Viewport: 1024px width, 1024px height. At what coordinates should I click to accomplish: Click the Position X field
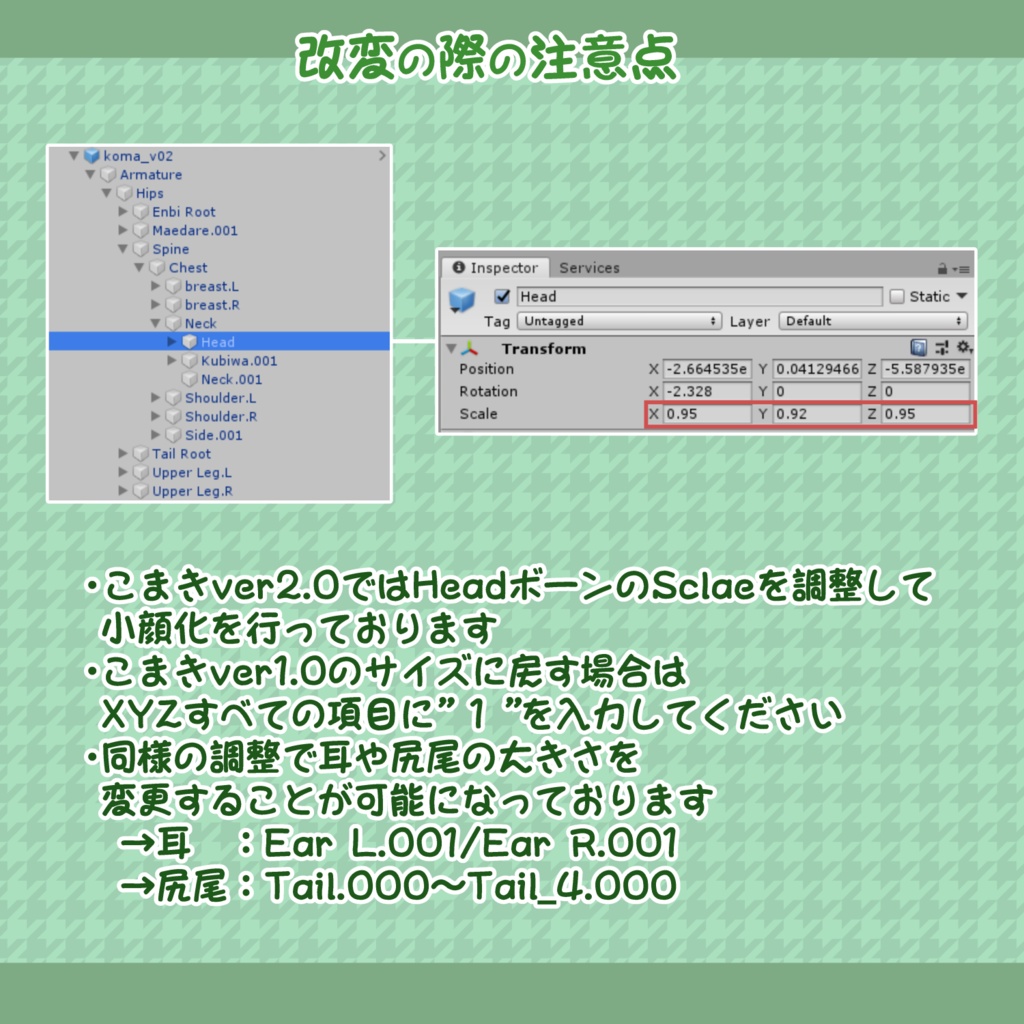click(x=707, y=369)
